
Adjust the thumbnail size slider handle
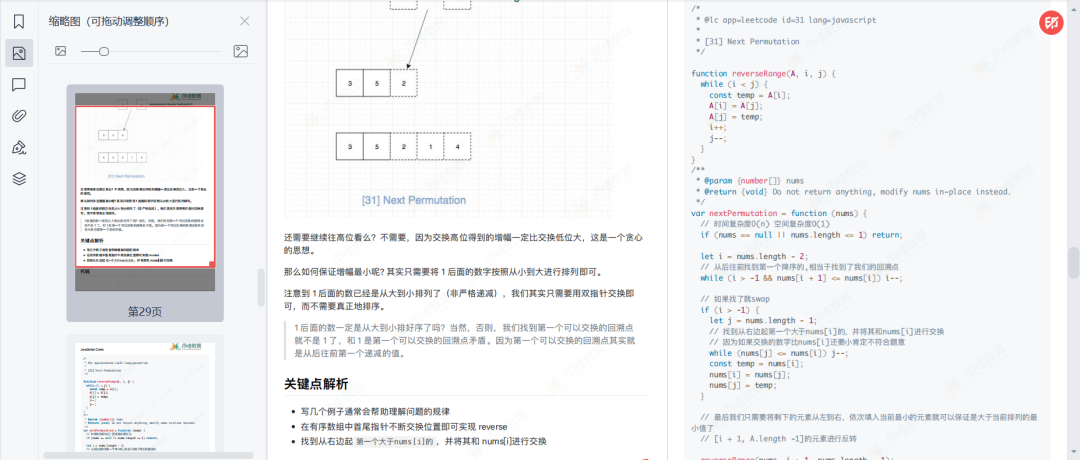coord(103,51)
